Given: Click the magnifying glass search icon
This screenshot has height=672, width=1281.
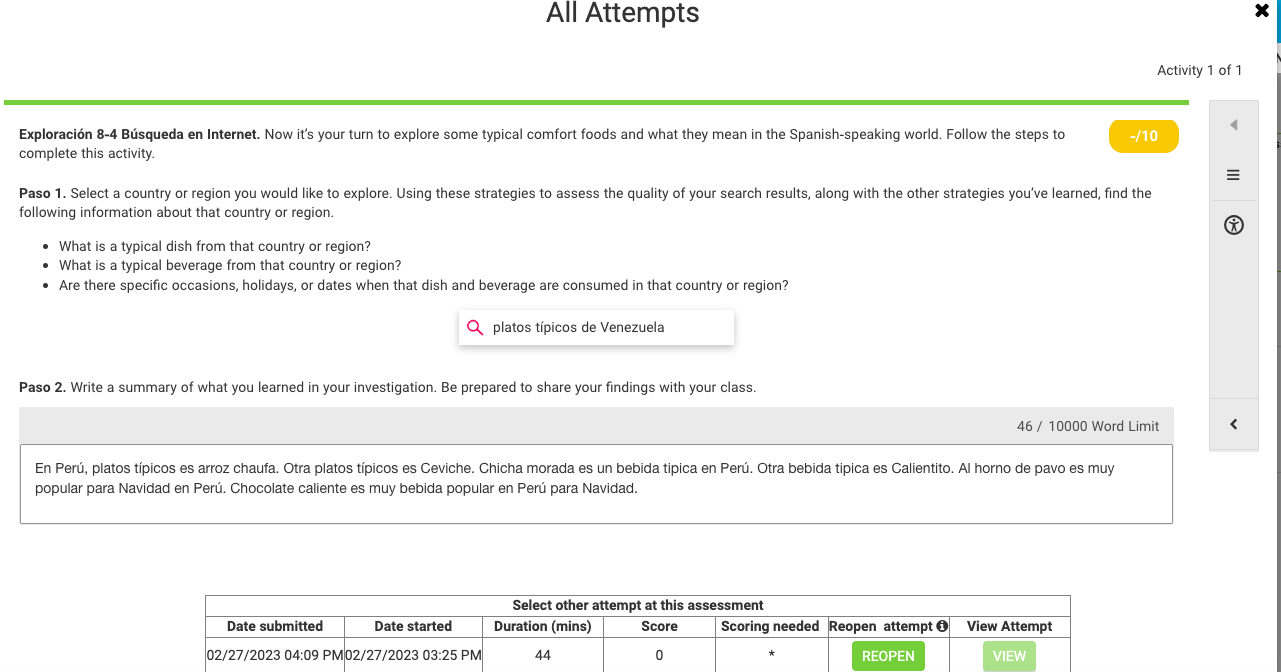Looking at the screenshot, I should [x=476, y=328].
